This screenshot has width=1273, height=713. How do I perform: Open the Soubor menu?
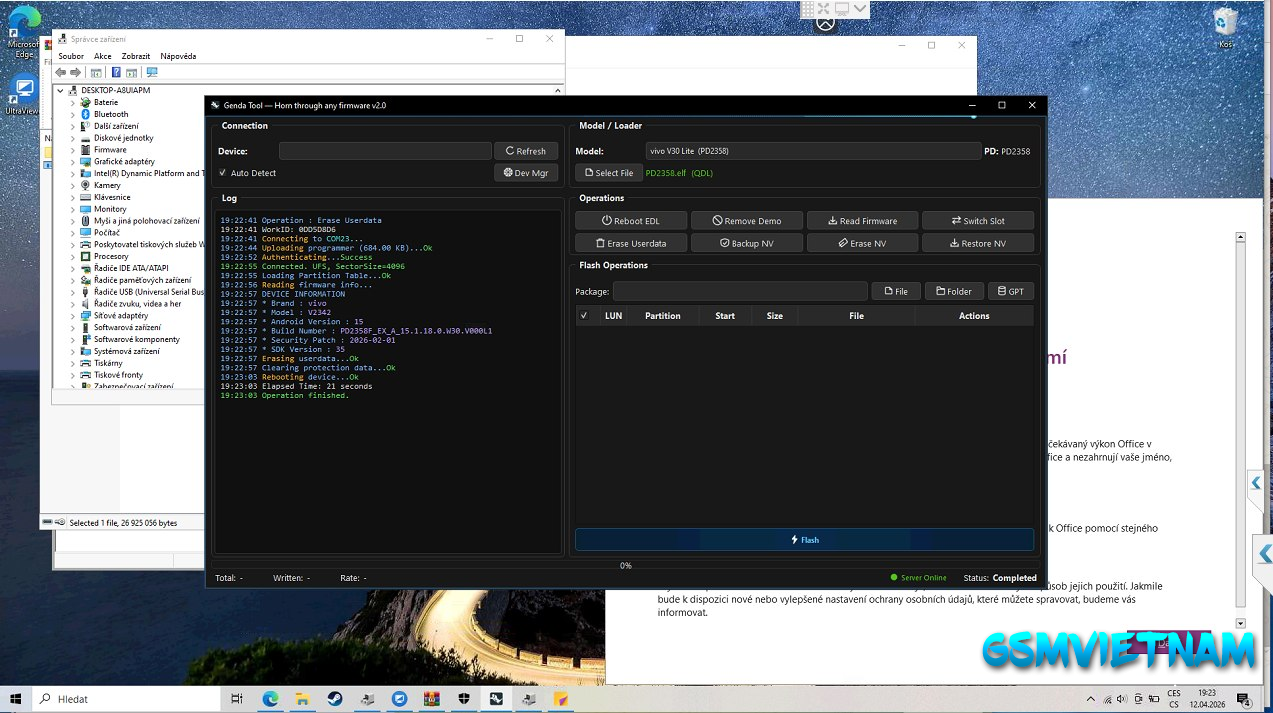(x=71, y=56)
